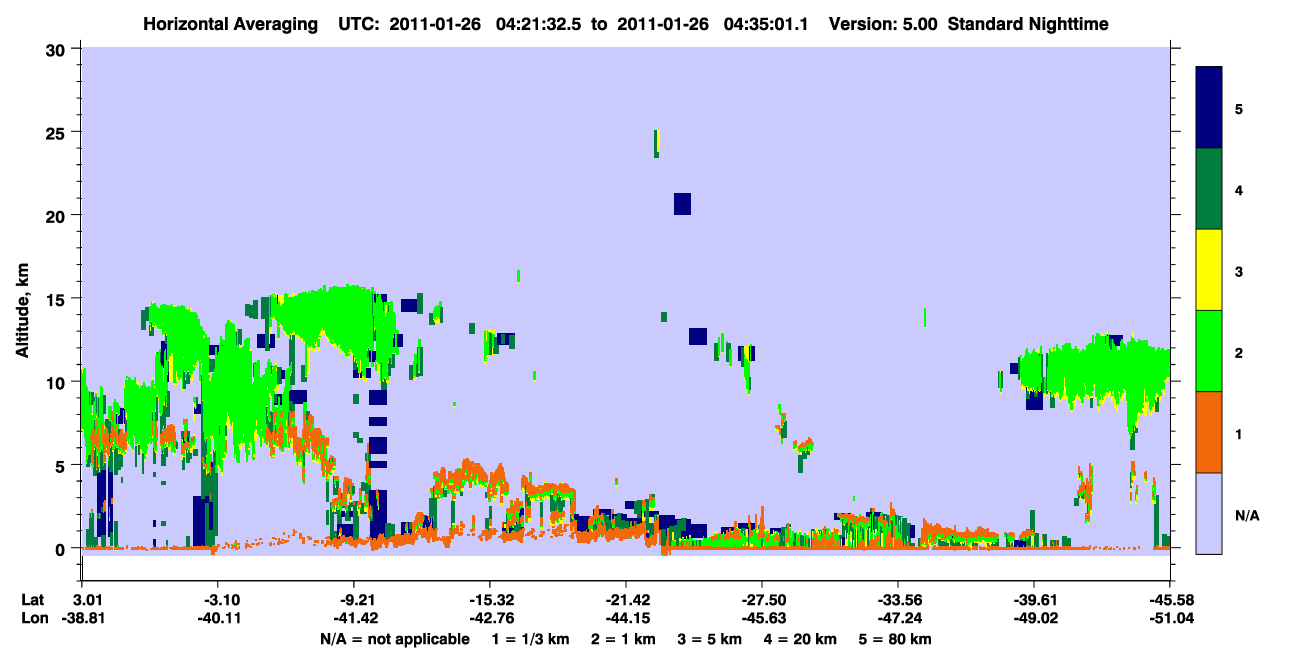Image resolution: width=1300 pixels, height=667 pixels.
Task: Click the longitude value '-40.11'
Action: click(x=218, y=618)
